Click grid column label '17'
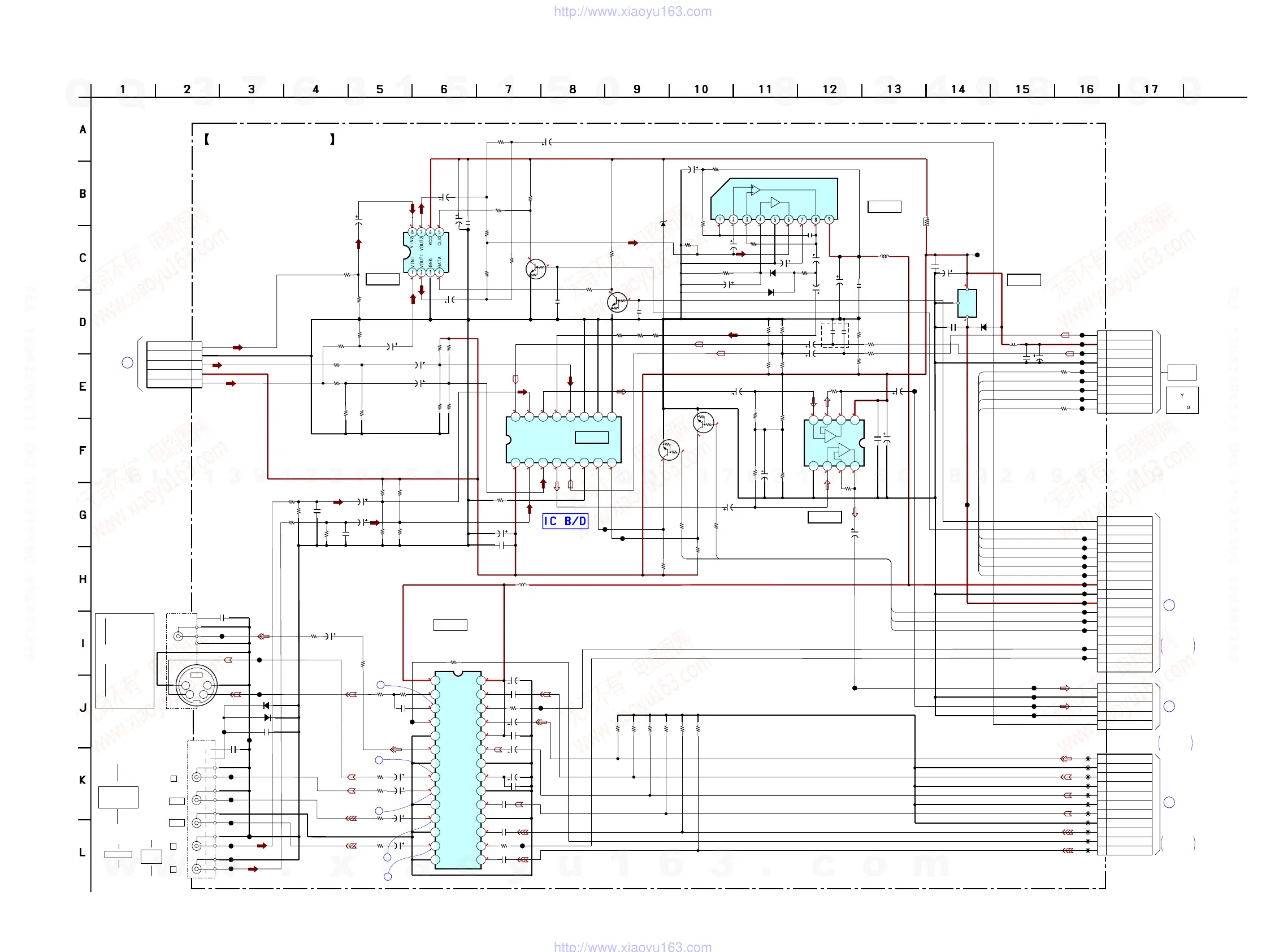This screenshot has height=952, width=1266. (x=1151, y=89)
